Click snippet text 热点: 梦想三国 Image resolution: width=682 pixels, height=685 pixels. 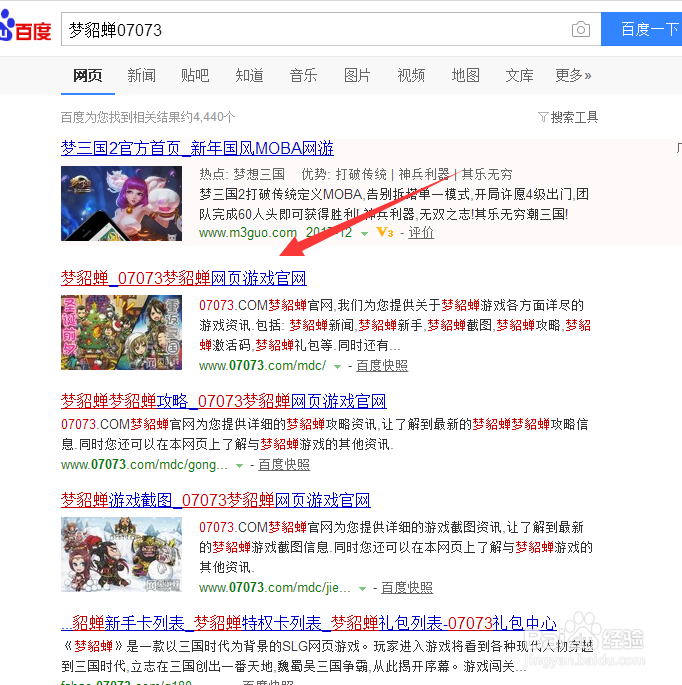click(x=242, y=174)
